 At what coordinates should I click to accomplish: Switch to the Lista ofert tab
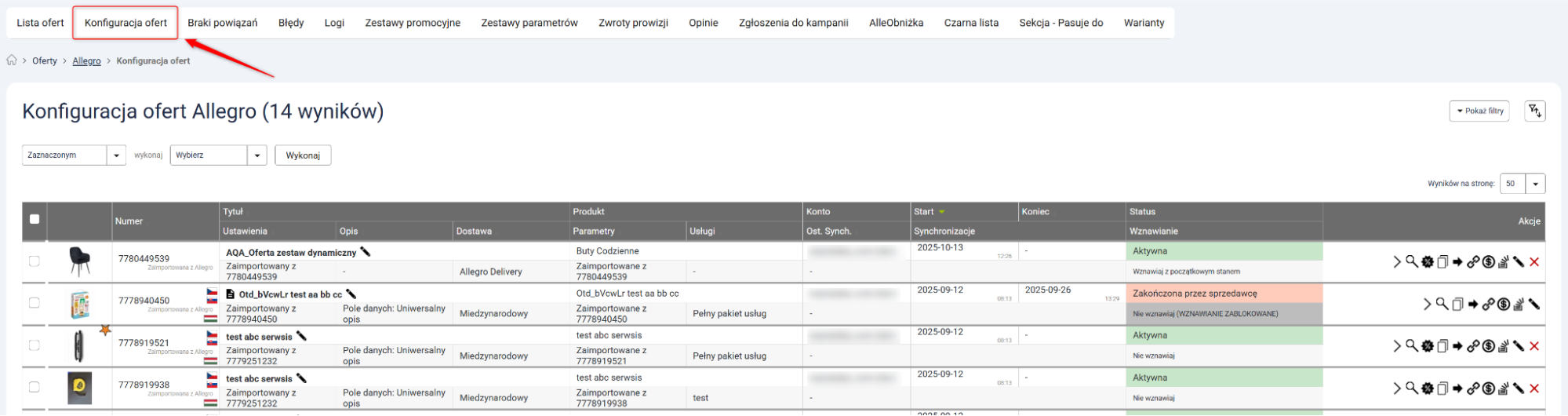[40, 23]
